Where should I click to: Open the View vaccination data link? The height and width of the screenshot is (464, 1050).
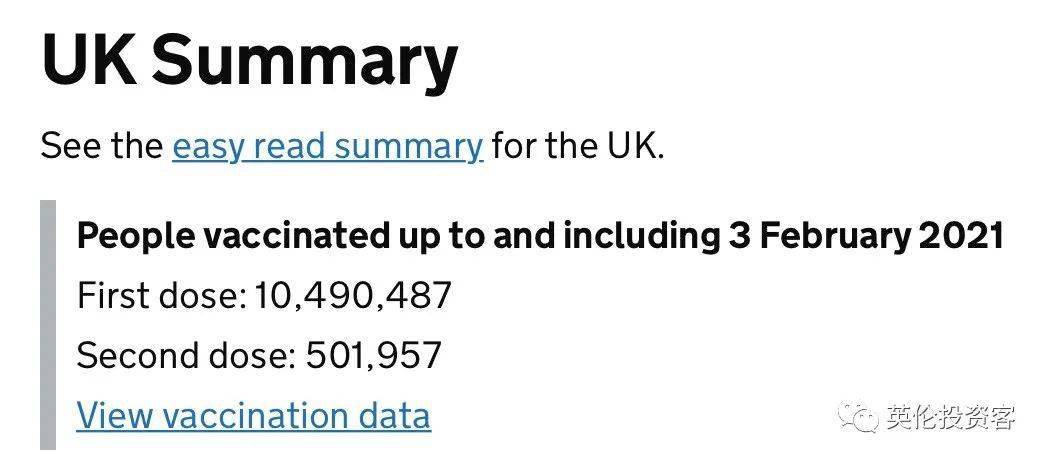coord(253,415)
